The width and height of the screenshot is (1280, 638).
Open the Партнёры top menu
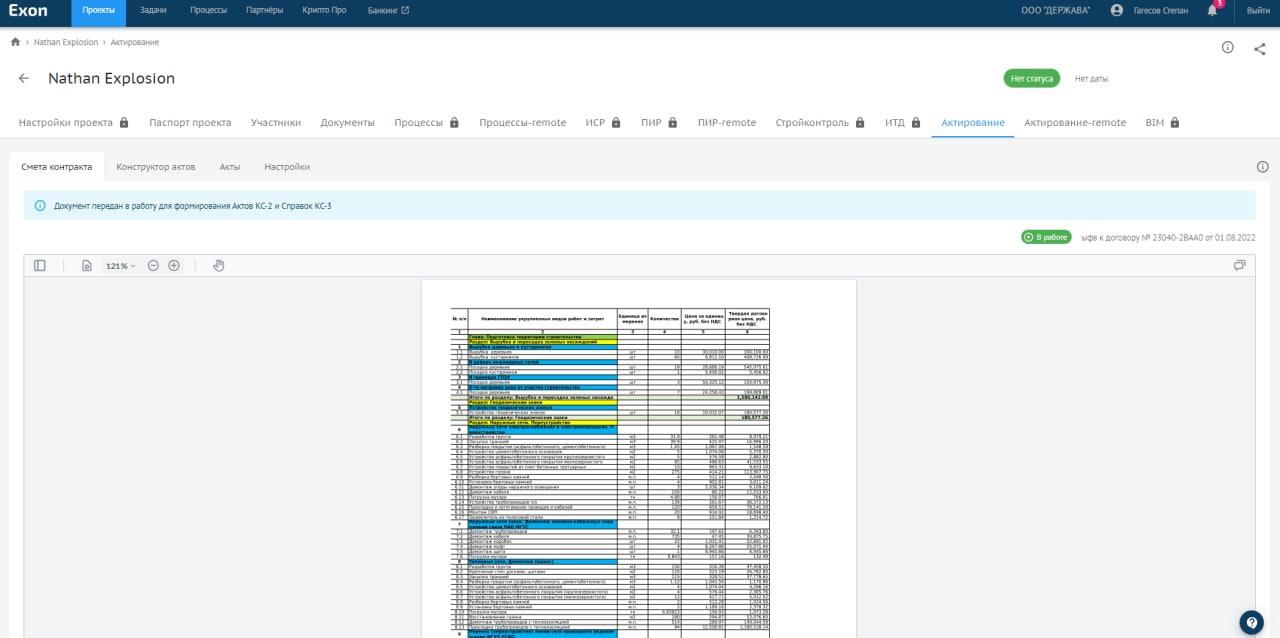(264, 10)
